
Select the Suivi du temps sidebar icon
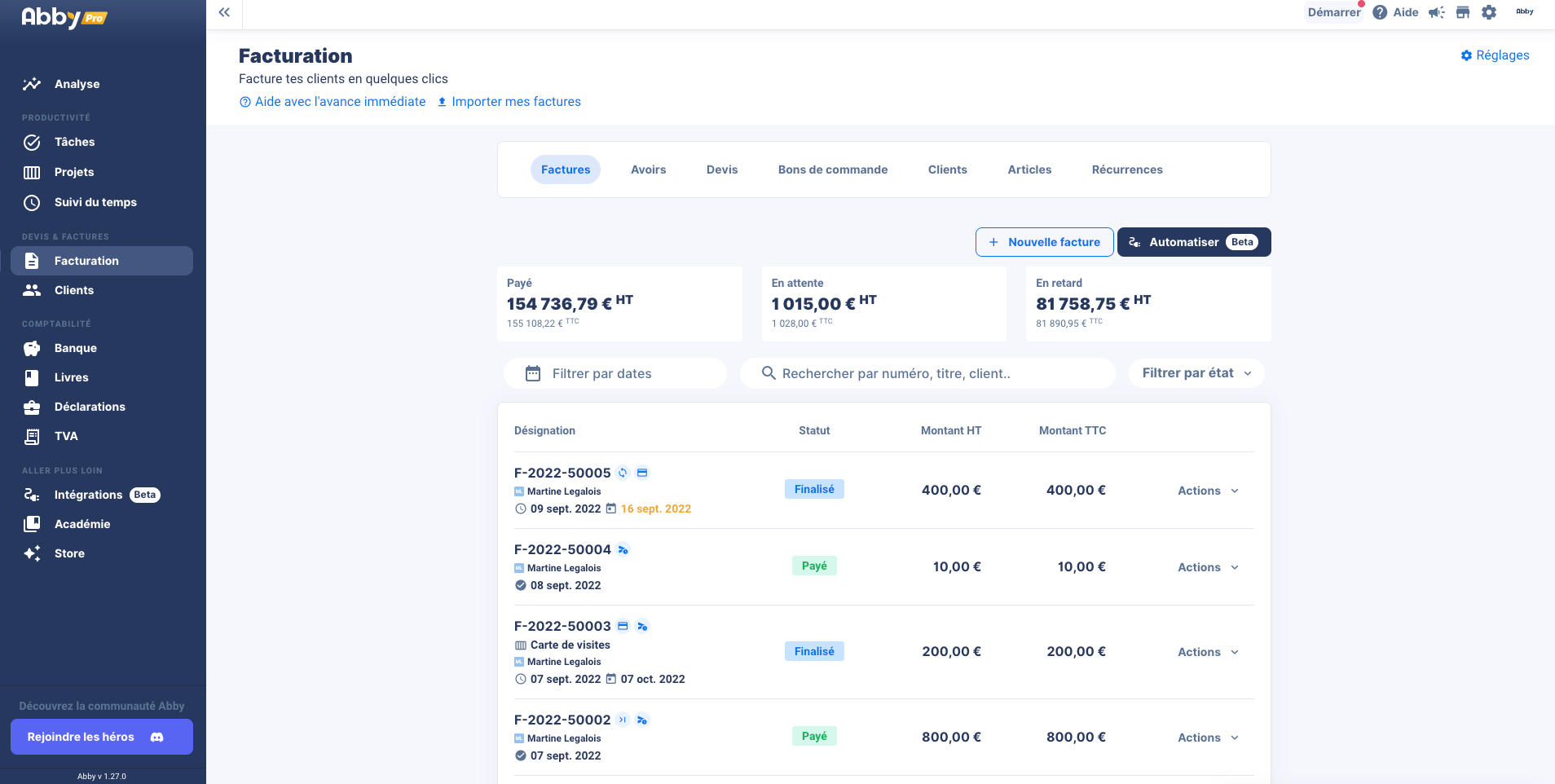(32, 202)
